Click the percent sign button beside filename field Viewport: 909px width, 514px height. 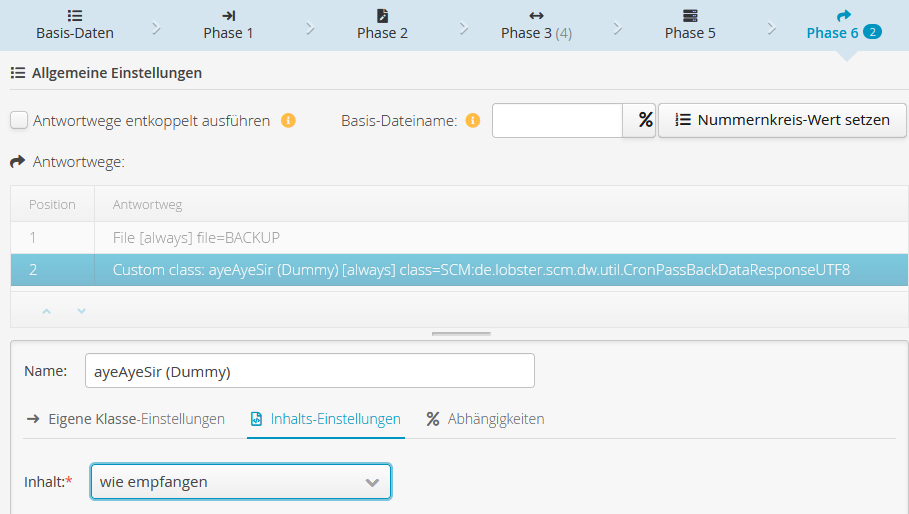645,120
